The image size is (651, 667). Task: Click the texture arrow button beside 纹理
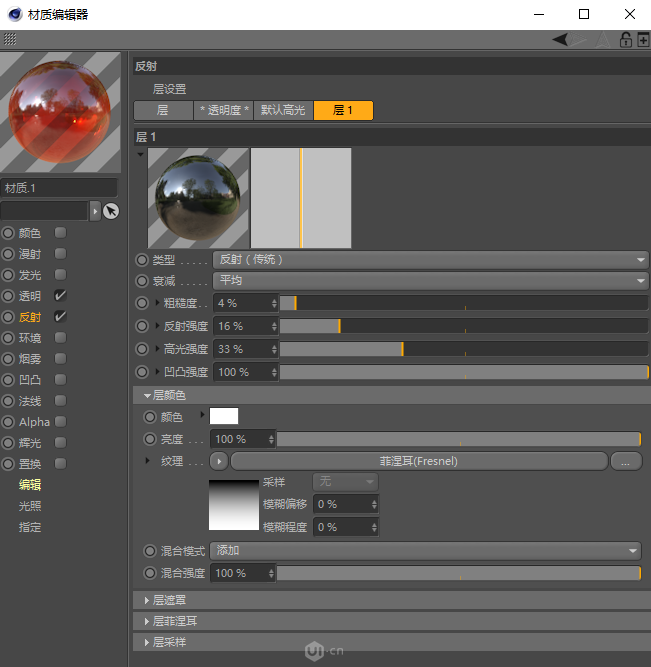point(219,461)
